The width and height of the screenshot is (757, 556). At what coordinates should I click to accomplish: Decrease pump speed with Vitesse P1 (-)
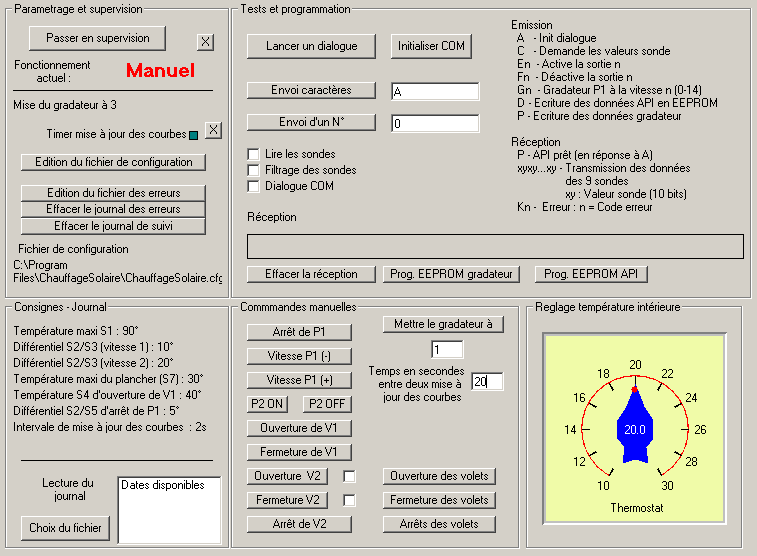pyautogui.click(x=299, y=356)
